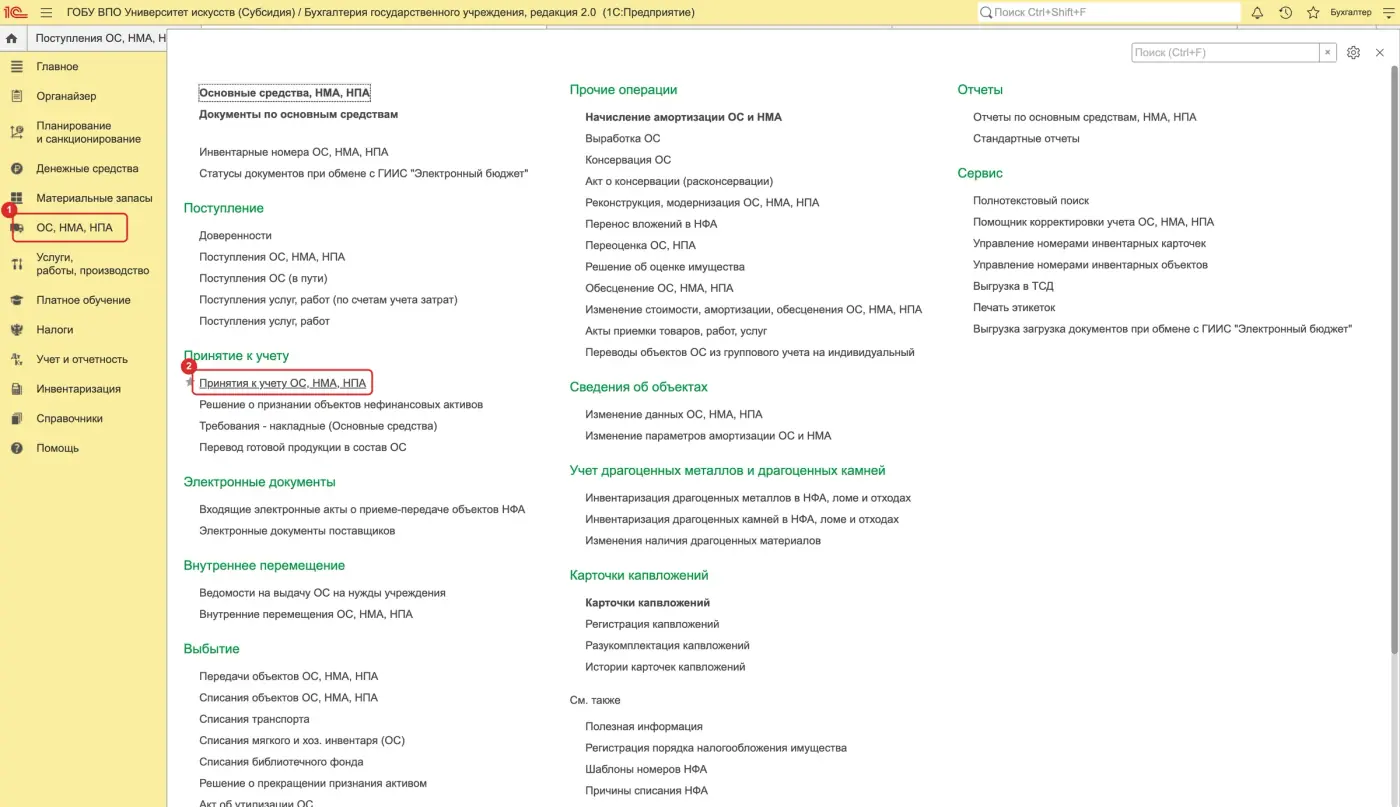Screen dimensions: 1400x807
Task: Close the functions menu panel
Action: [x=1380, y=53]
